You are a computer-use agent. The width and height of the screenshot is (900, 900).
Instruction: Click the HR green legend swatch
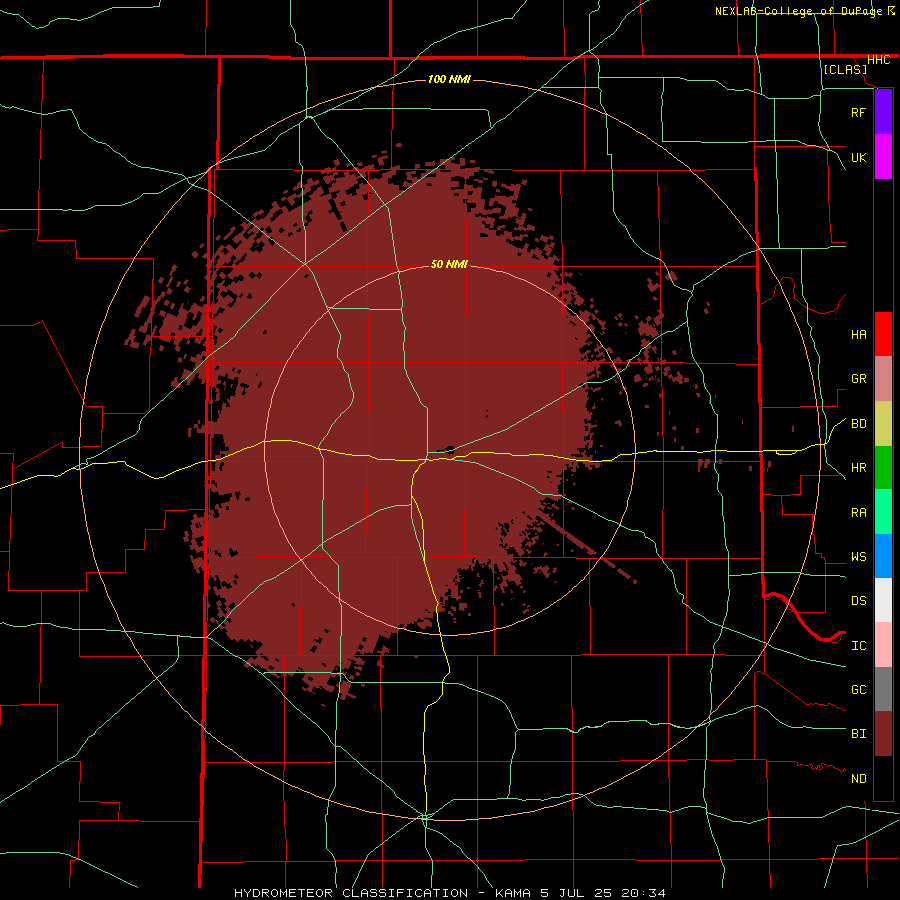(x=883, y=468)
